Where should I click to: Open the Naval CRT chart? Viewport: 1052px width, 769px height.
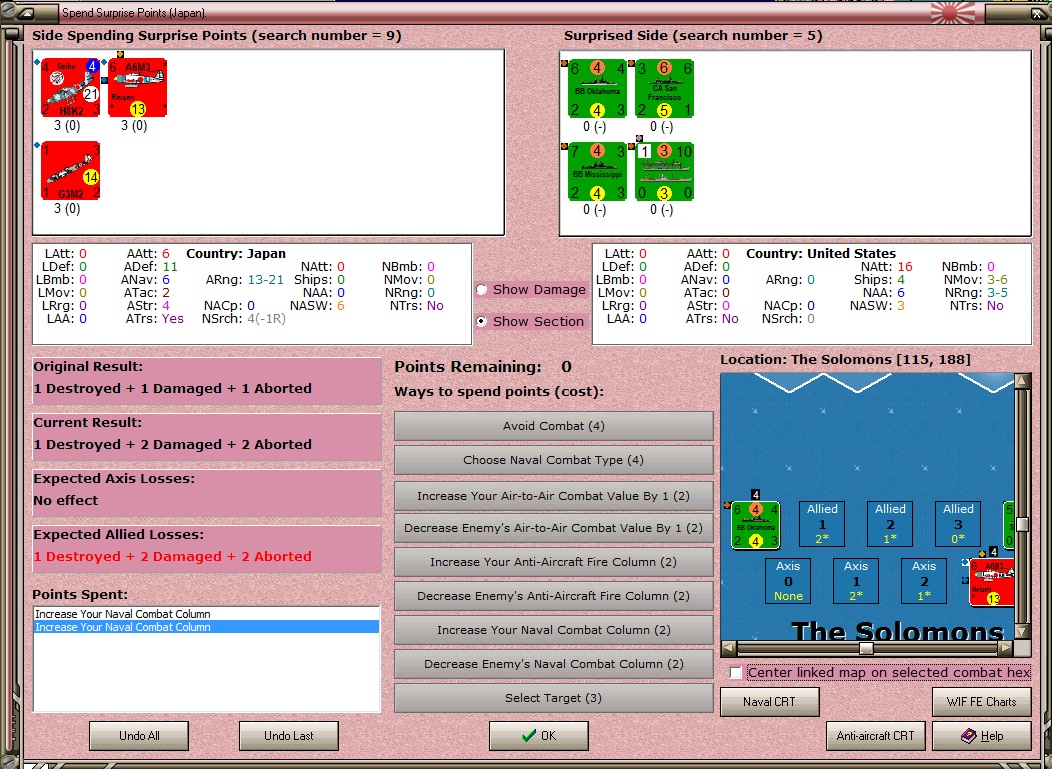pyautogui.click(x=770, y=702)
